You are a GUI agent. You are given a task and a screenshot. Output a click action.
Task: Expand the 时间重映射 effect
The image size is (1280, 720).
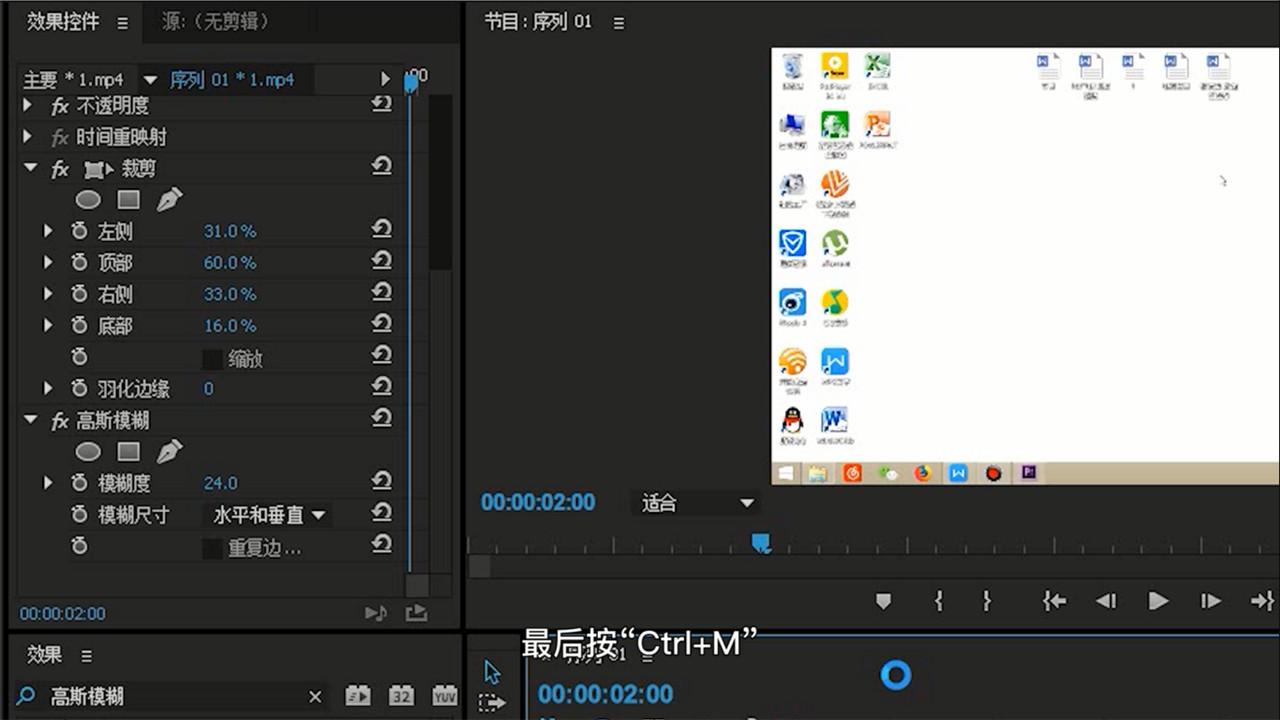[x=28, y=137]
